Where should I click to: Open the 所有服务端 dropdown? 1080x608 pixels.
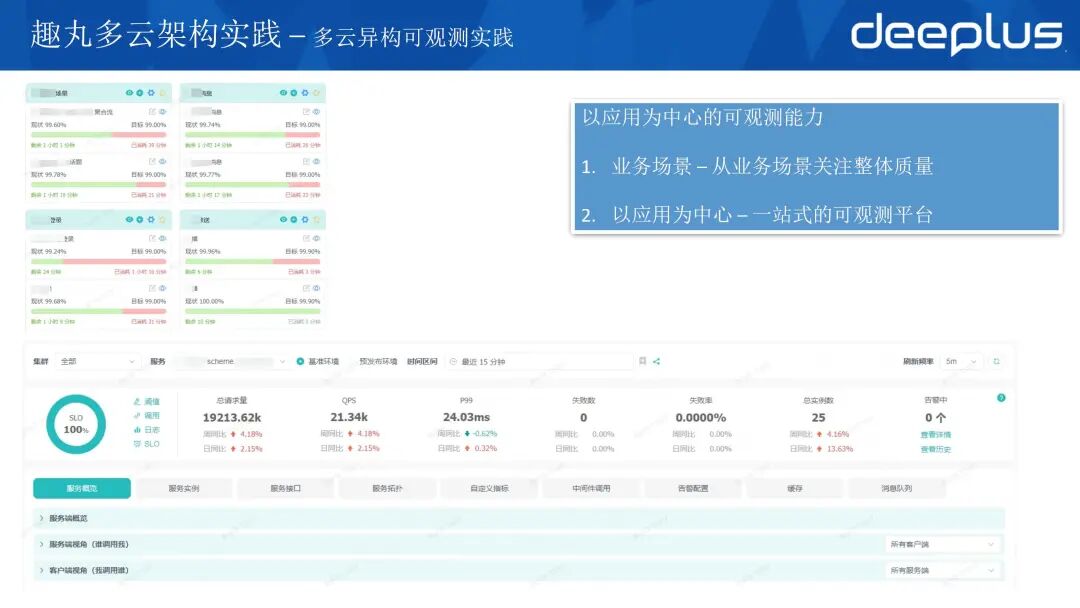click(942, 571)
